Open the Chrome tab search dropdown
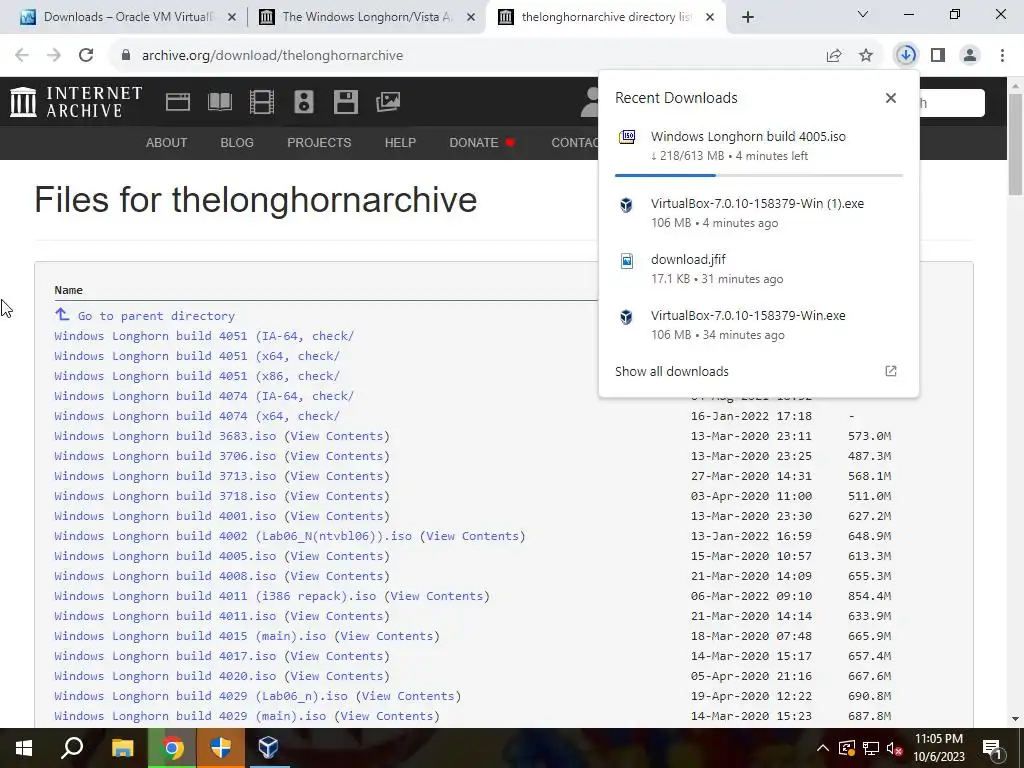This screenshot has width=1024, height=768. pos(863,14)
